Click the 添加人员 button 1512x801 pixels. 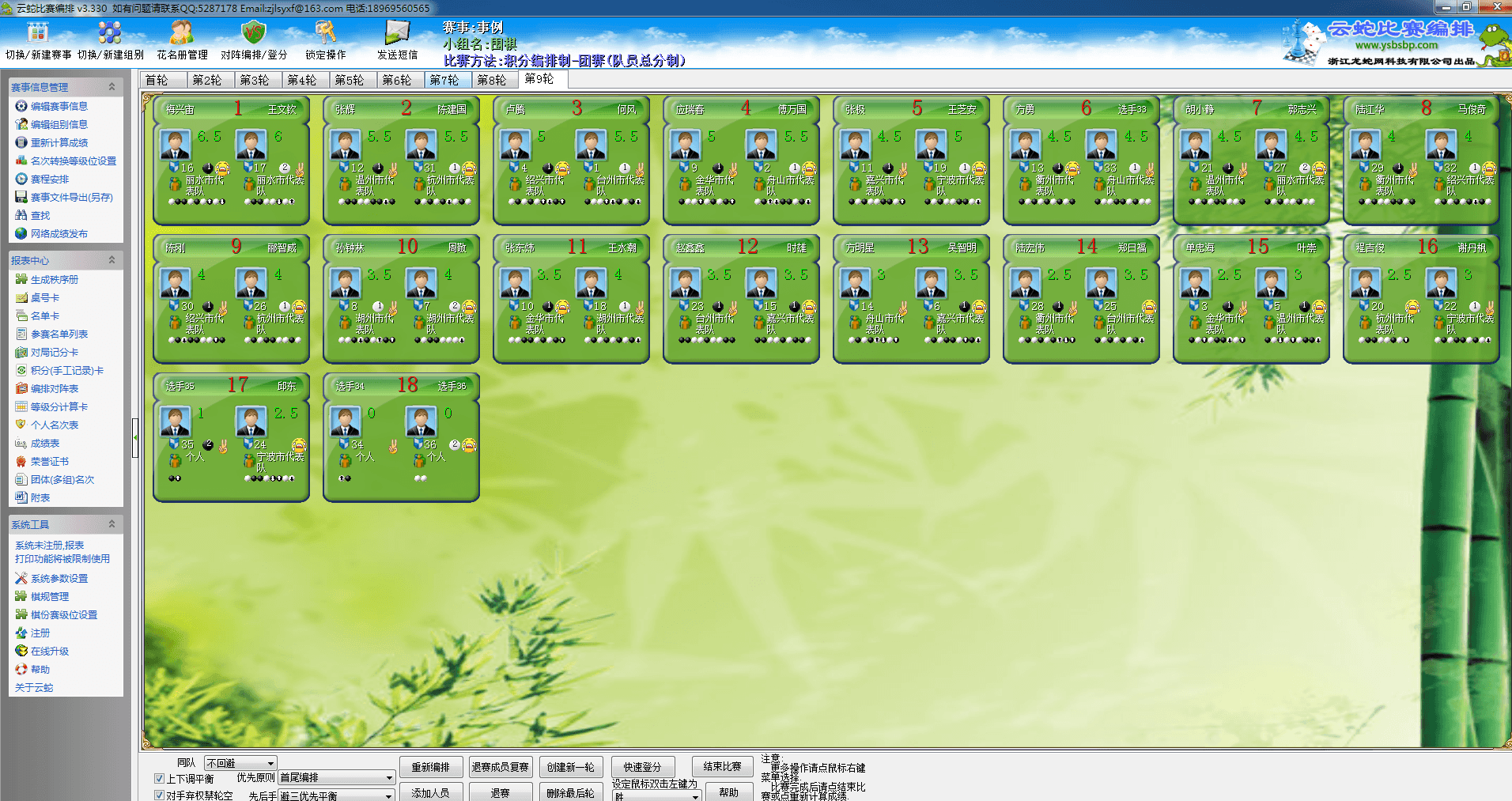coord(430,792)
